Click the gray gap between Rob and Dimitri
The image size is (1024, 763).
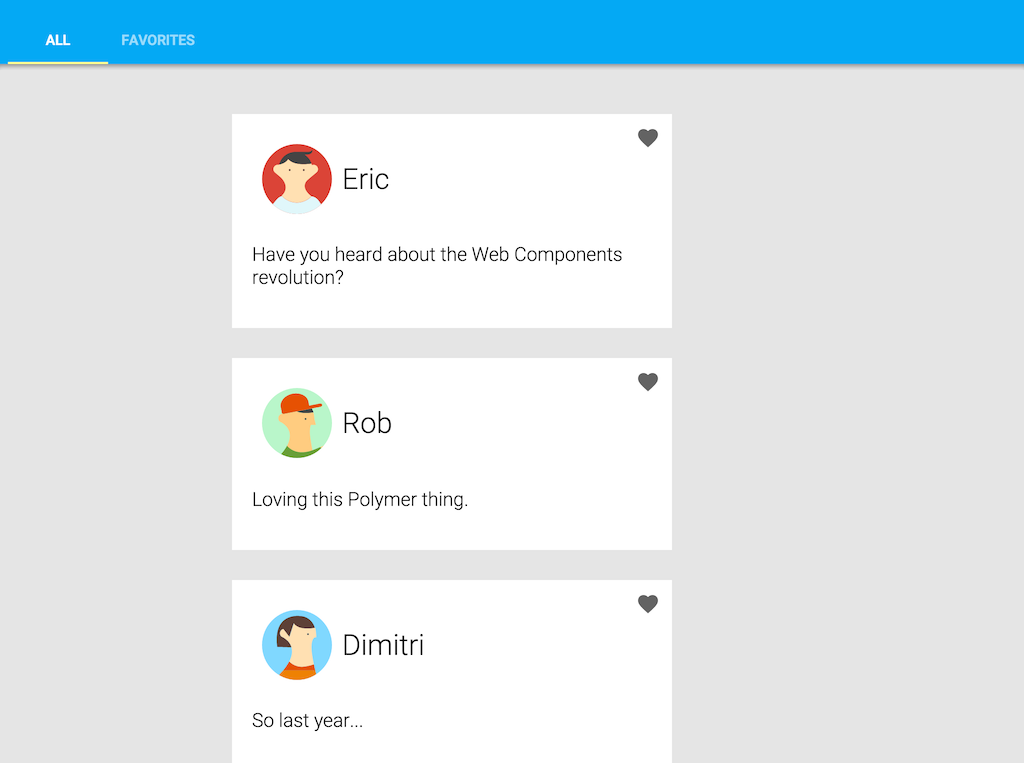pyautogui.click(x=452, y=565)
